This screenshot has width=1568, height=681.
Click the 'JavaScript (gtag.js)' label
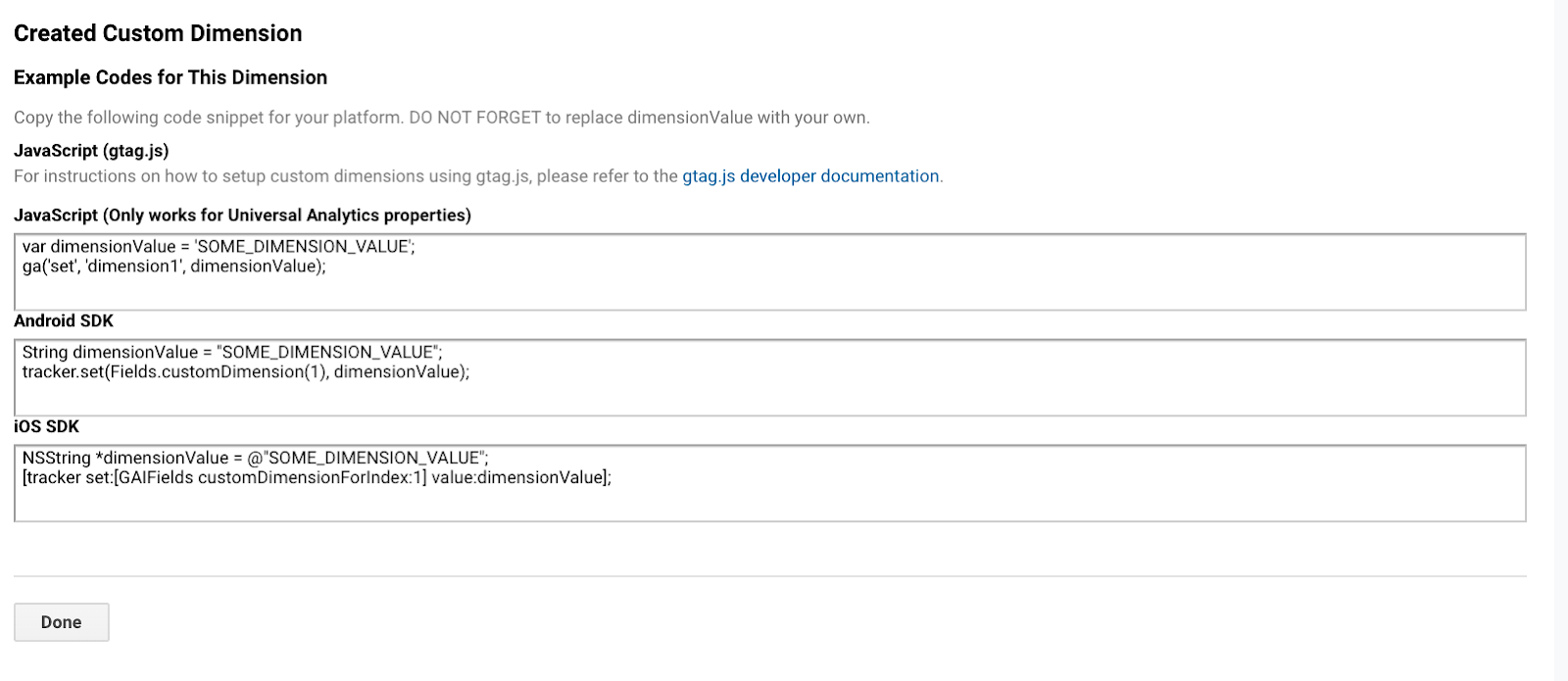pyautogui.click(x=91, y=151)
